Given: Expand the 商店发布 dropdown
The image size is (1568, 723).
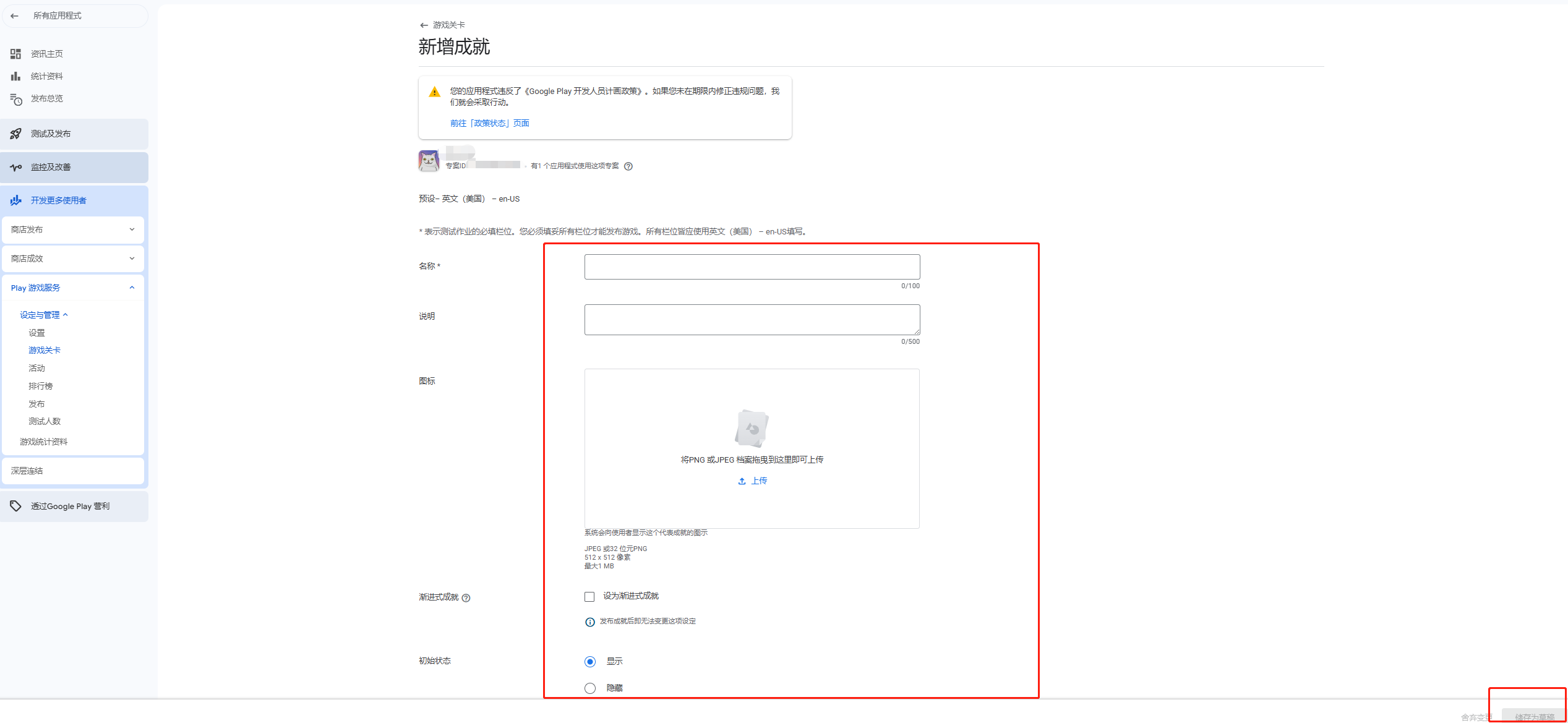Looking at the screenshot, I should pos(73,229).
